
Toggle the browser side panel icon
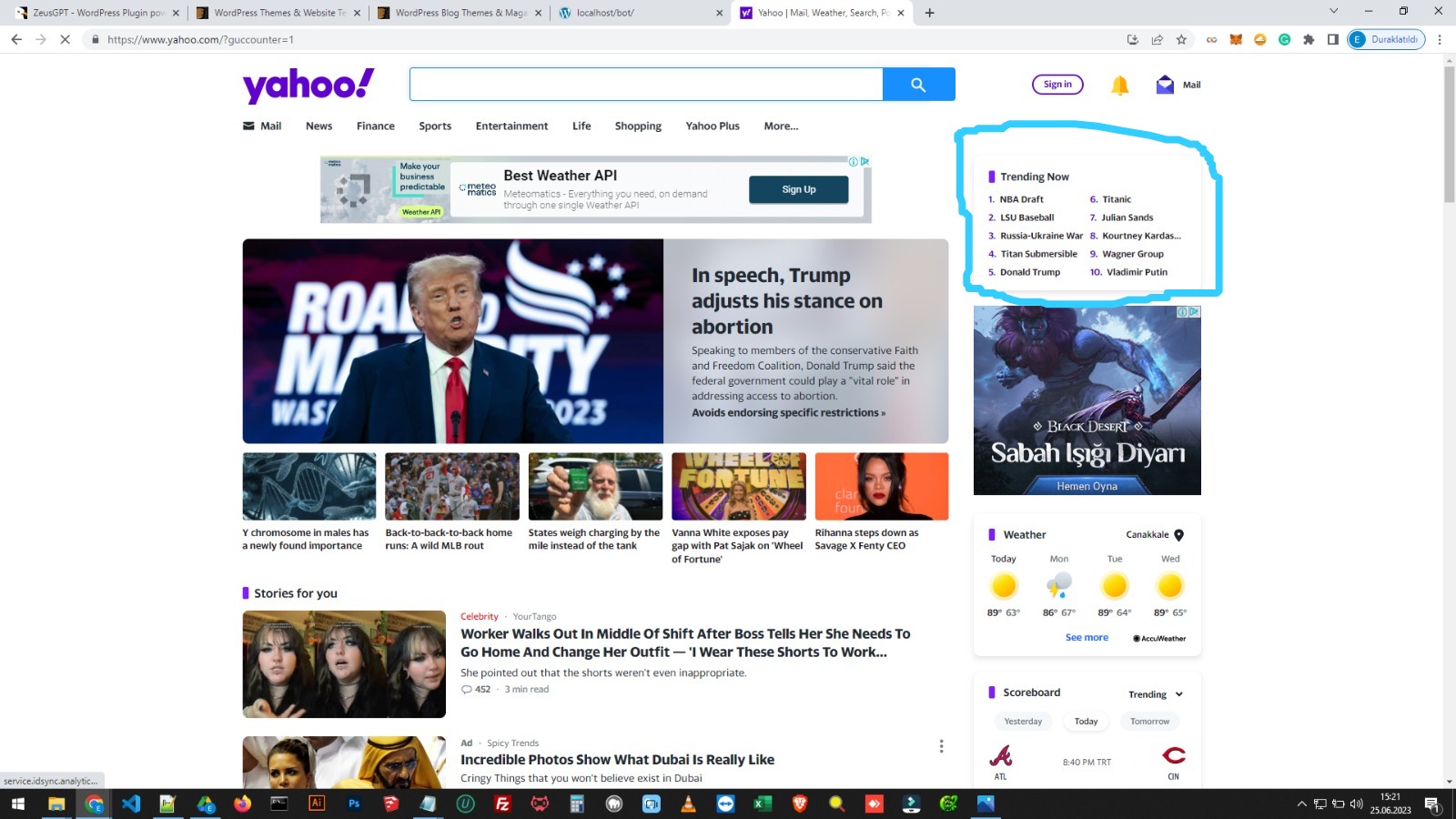click(1332, 39)
